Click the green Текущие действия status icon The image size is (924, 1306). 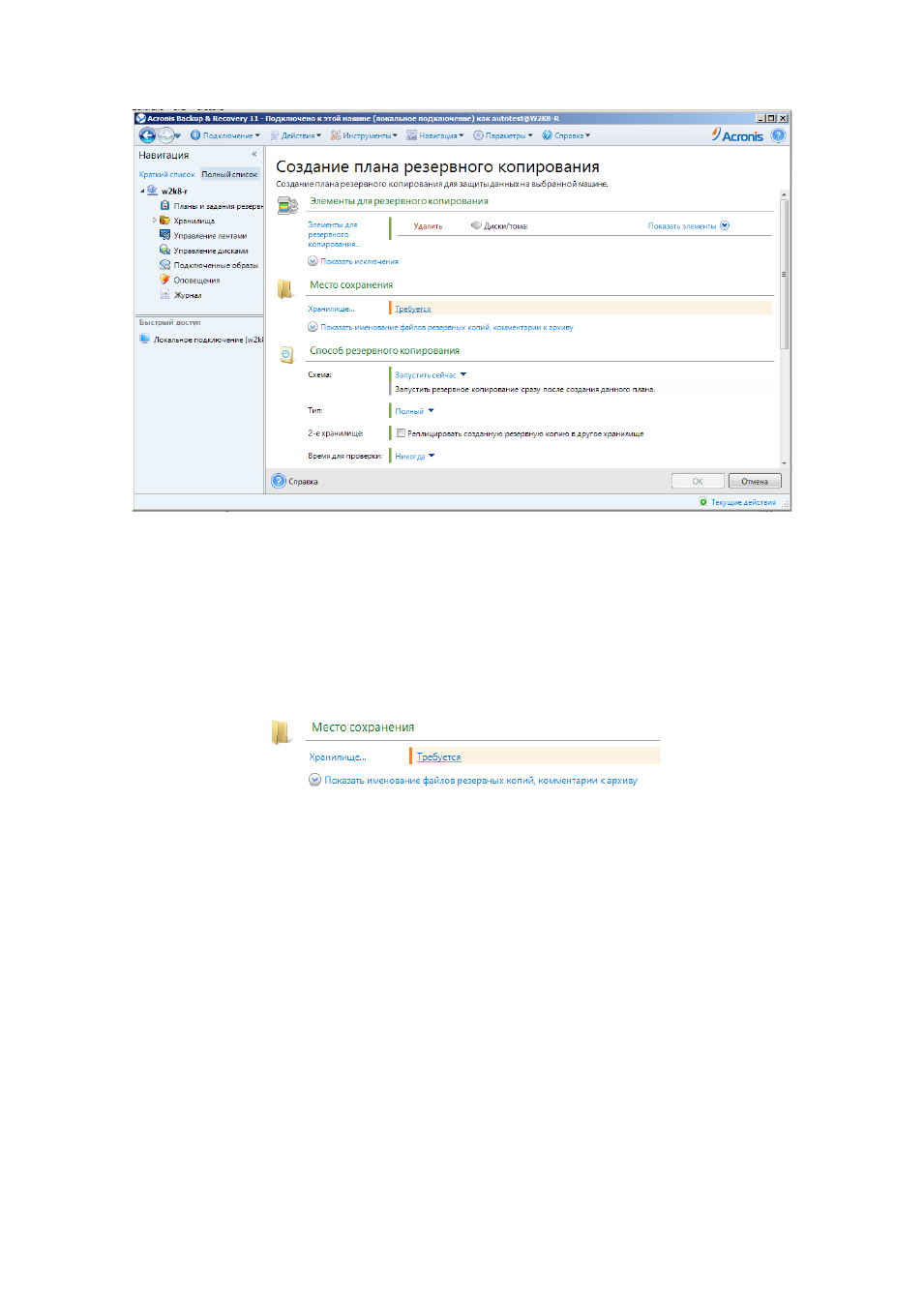coord(703,502)
